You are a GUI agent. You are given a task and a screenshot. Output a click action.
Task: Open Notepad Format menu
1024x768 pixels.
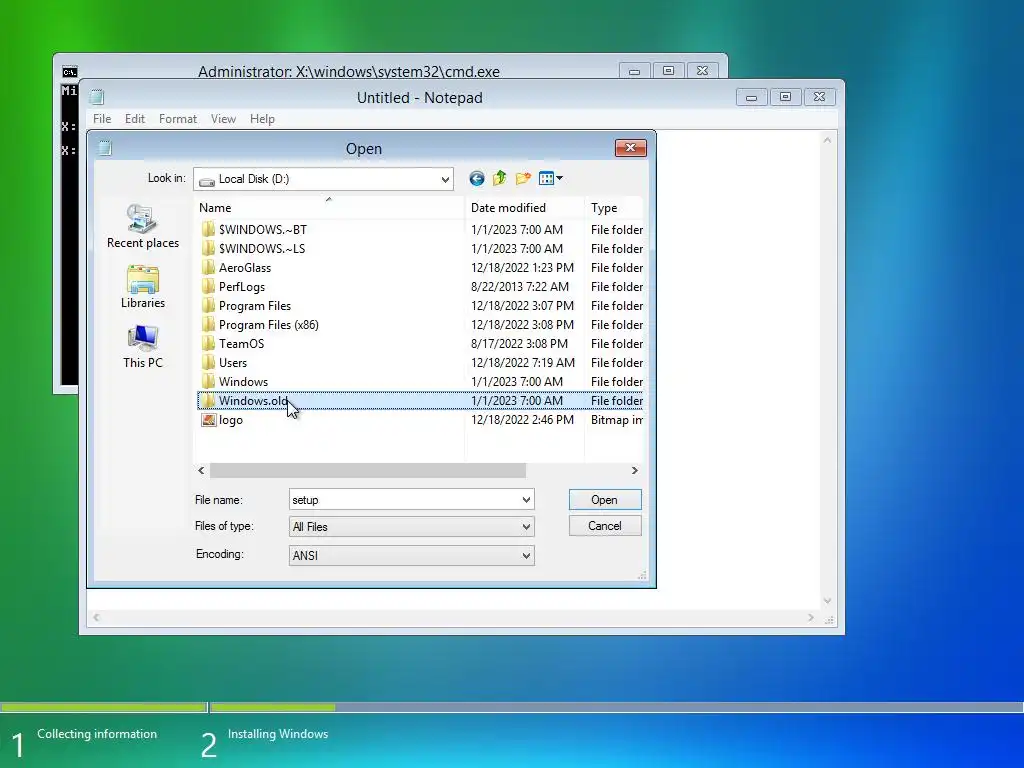click(178, 119)
